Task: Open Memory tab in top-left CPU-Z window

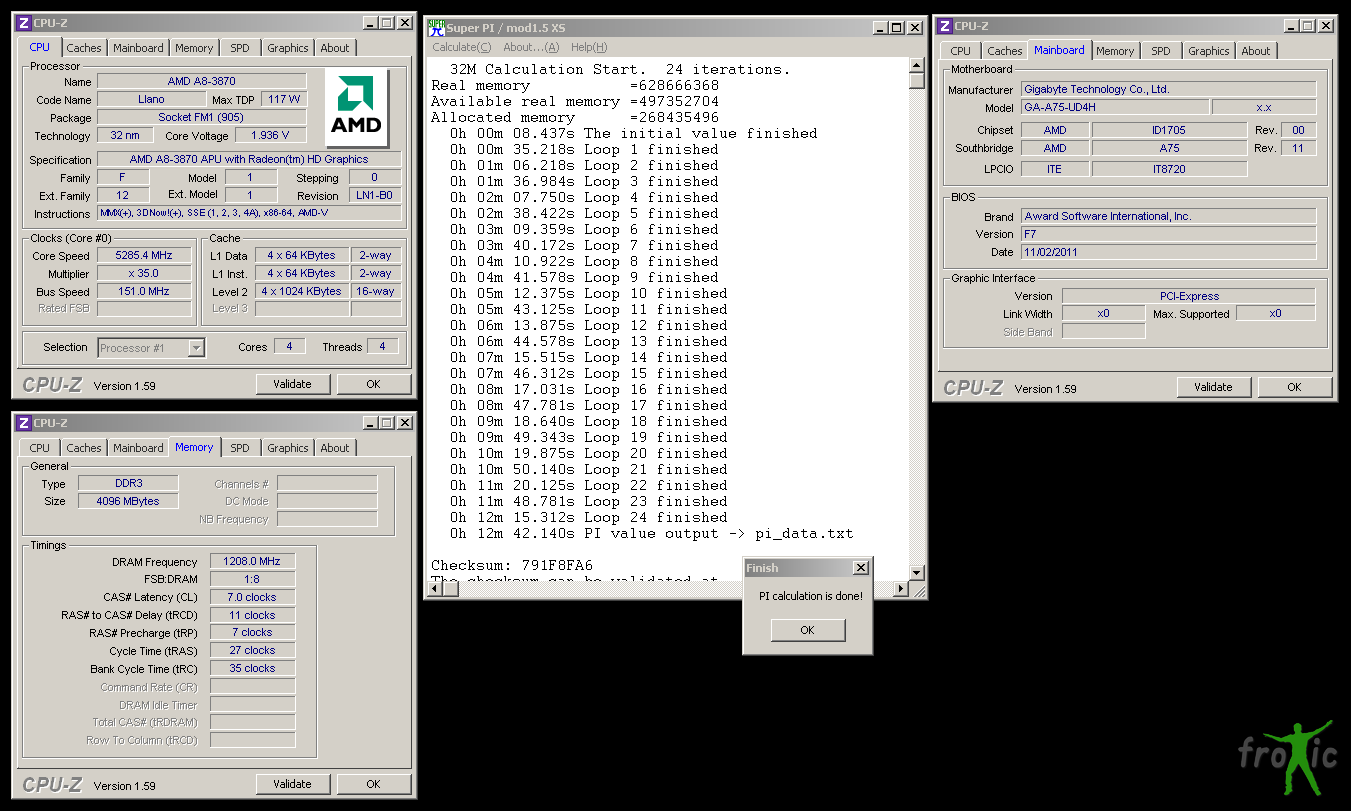Action: point(194,48)
